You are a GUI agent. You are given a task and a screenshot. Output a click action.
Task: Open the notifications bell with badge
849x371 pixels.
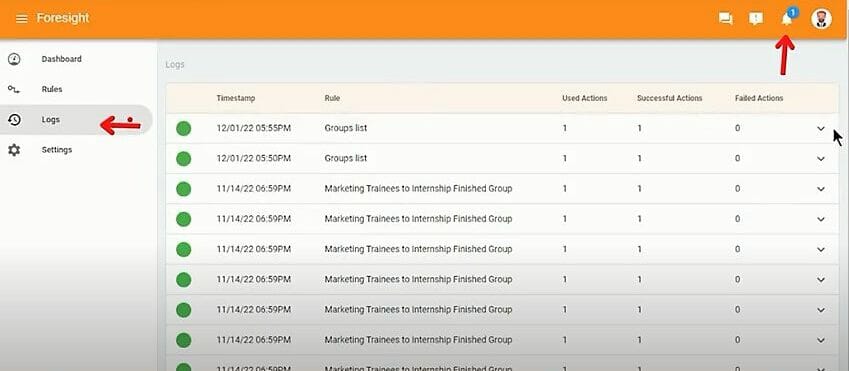(787, 18)
